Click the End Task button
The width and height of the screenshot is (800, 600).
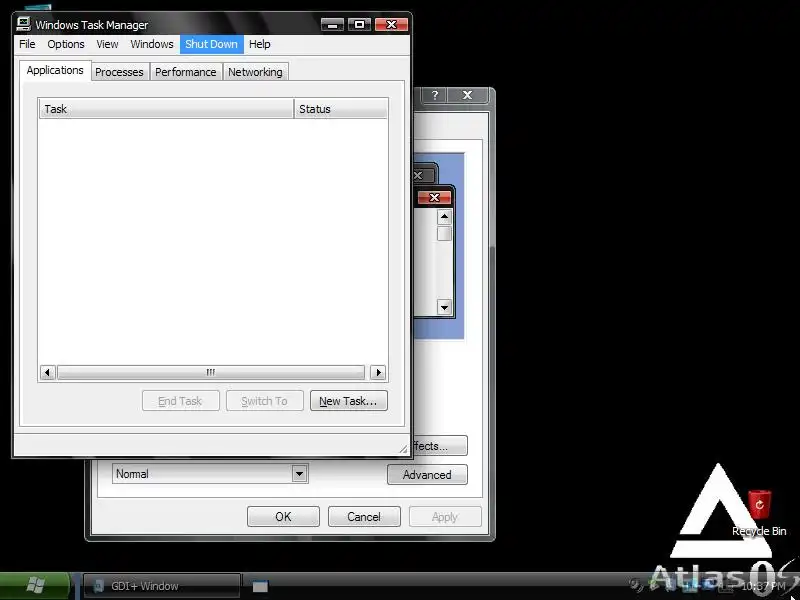(x=181, y=401)
